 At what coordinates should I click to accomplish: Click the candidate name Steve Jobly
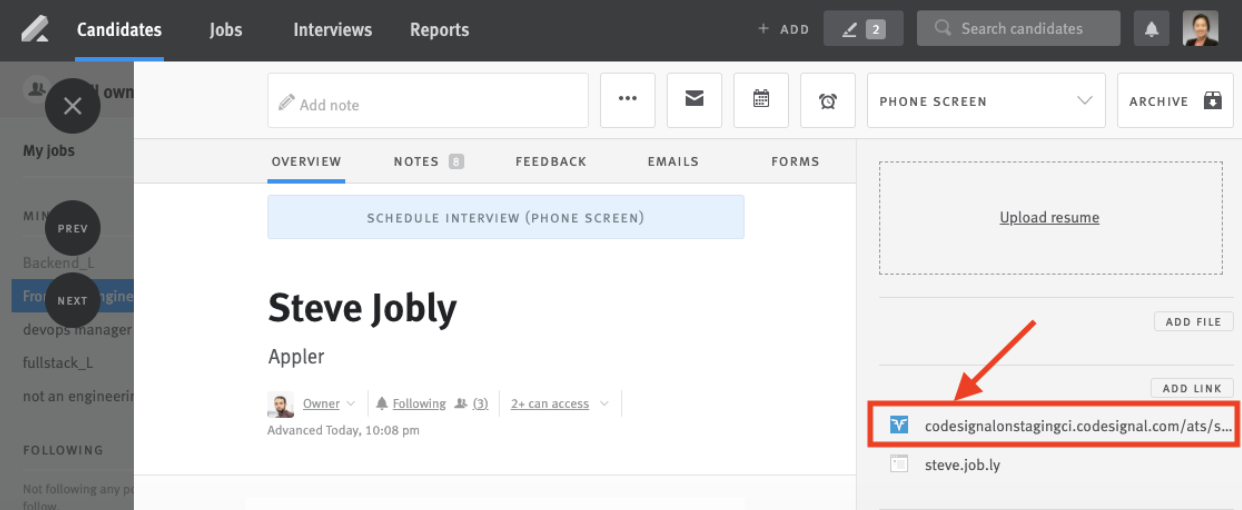[x=362, y=309]
